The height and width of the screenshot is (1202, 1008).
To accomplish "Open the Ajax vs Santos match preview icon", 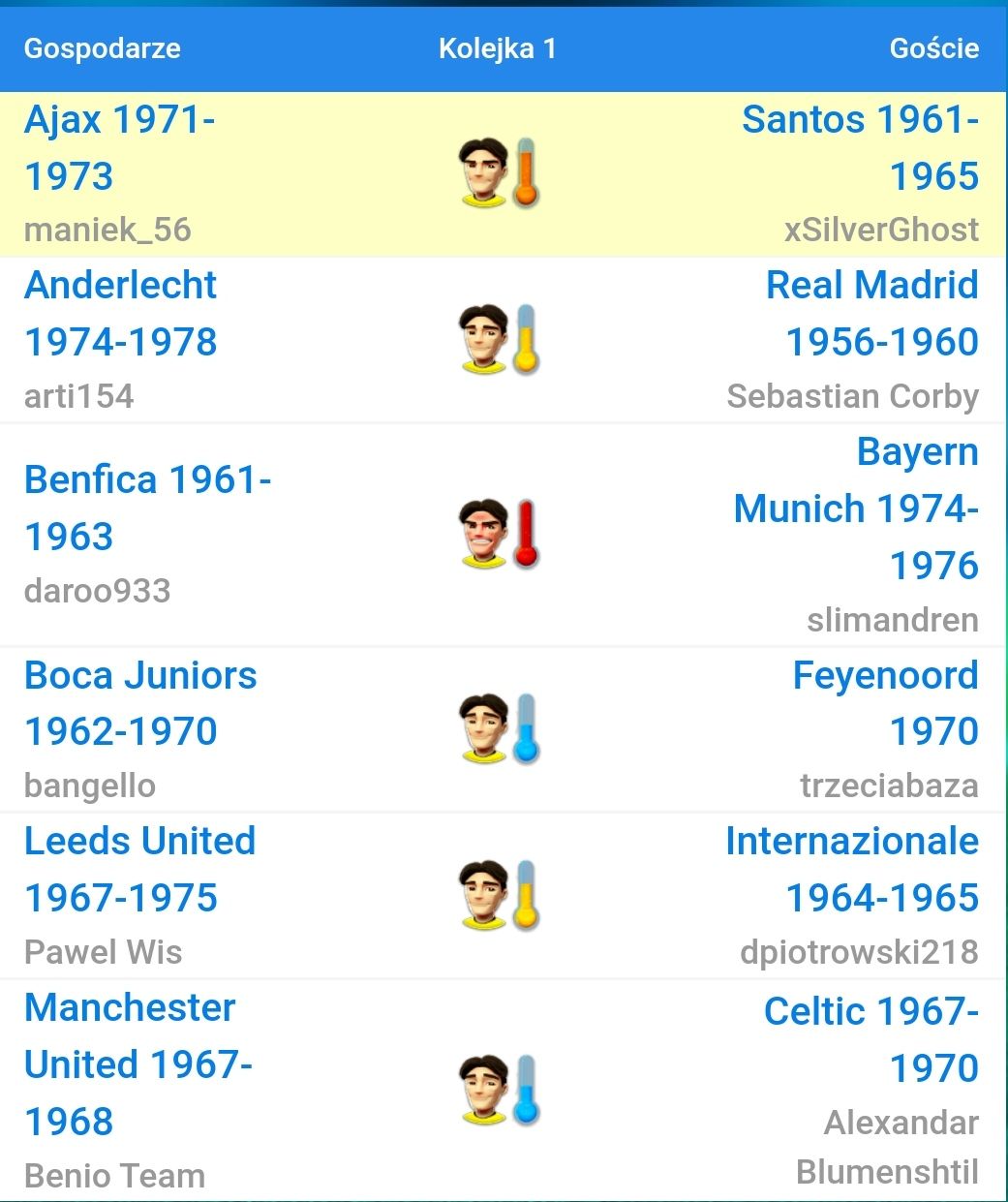I will click(499, 172).
